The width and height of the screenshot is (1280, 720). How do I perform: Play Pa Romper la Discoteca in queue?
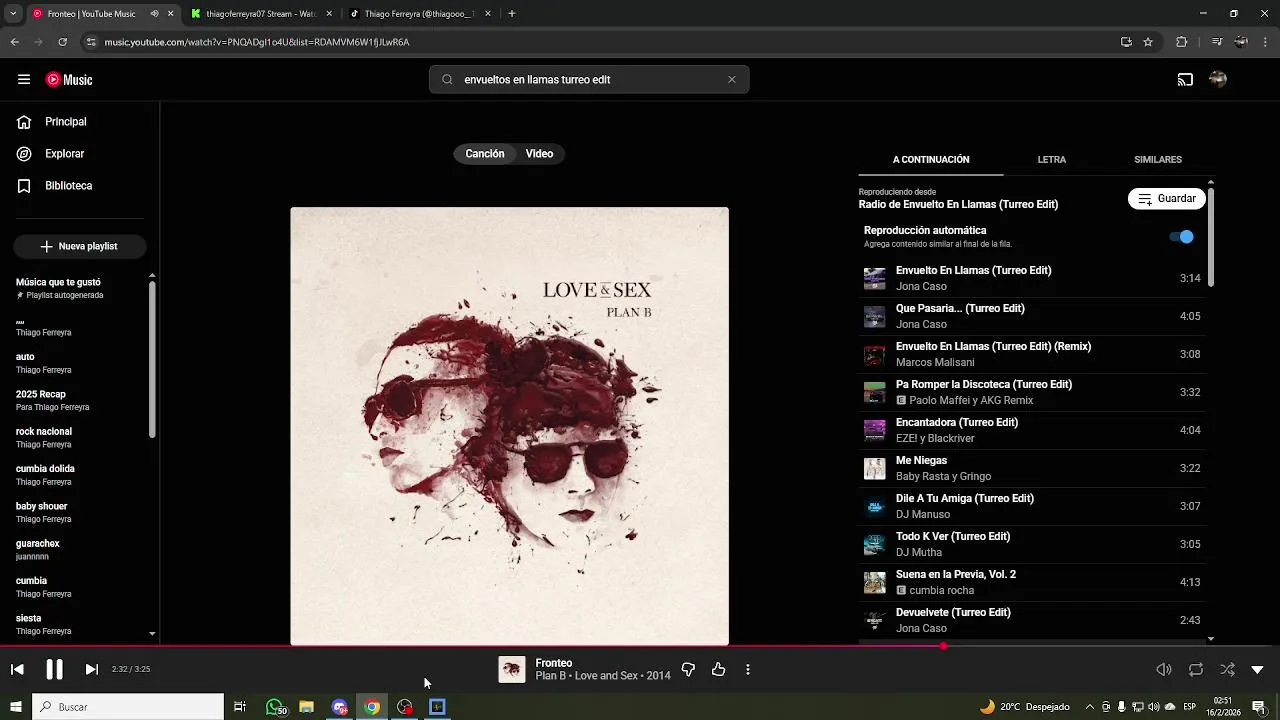coord(1032,392)
